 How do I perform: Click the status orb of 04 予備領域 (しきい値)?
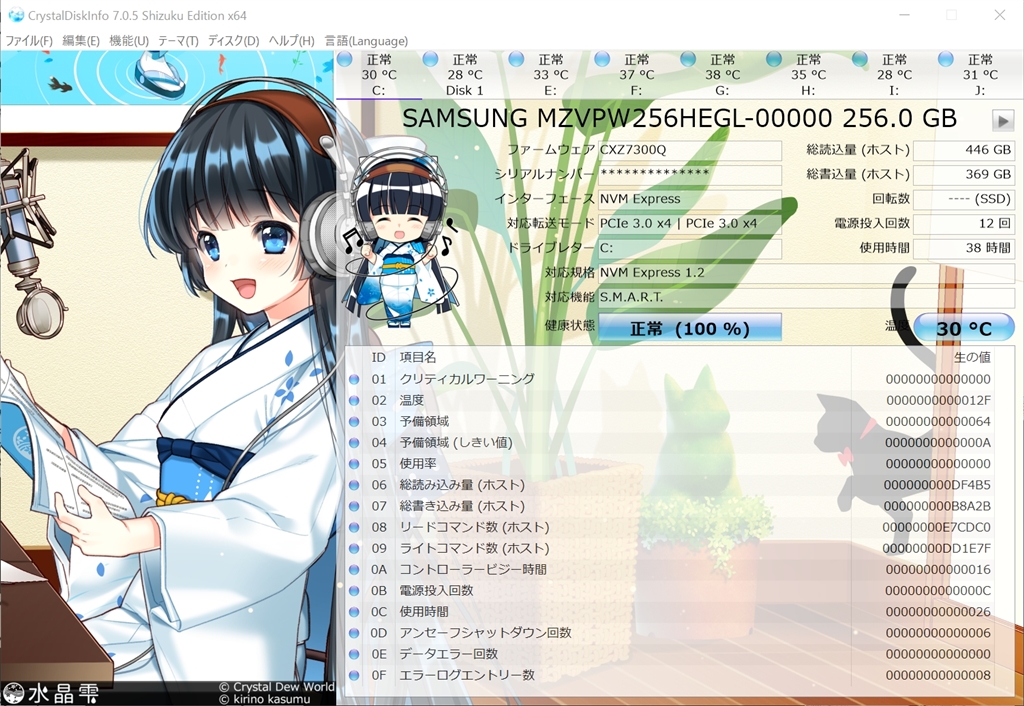(x=354, y=443)
